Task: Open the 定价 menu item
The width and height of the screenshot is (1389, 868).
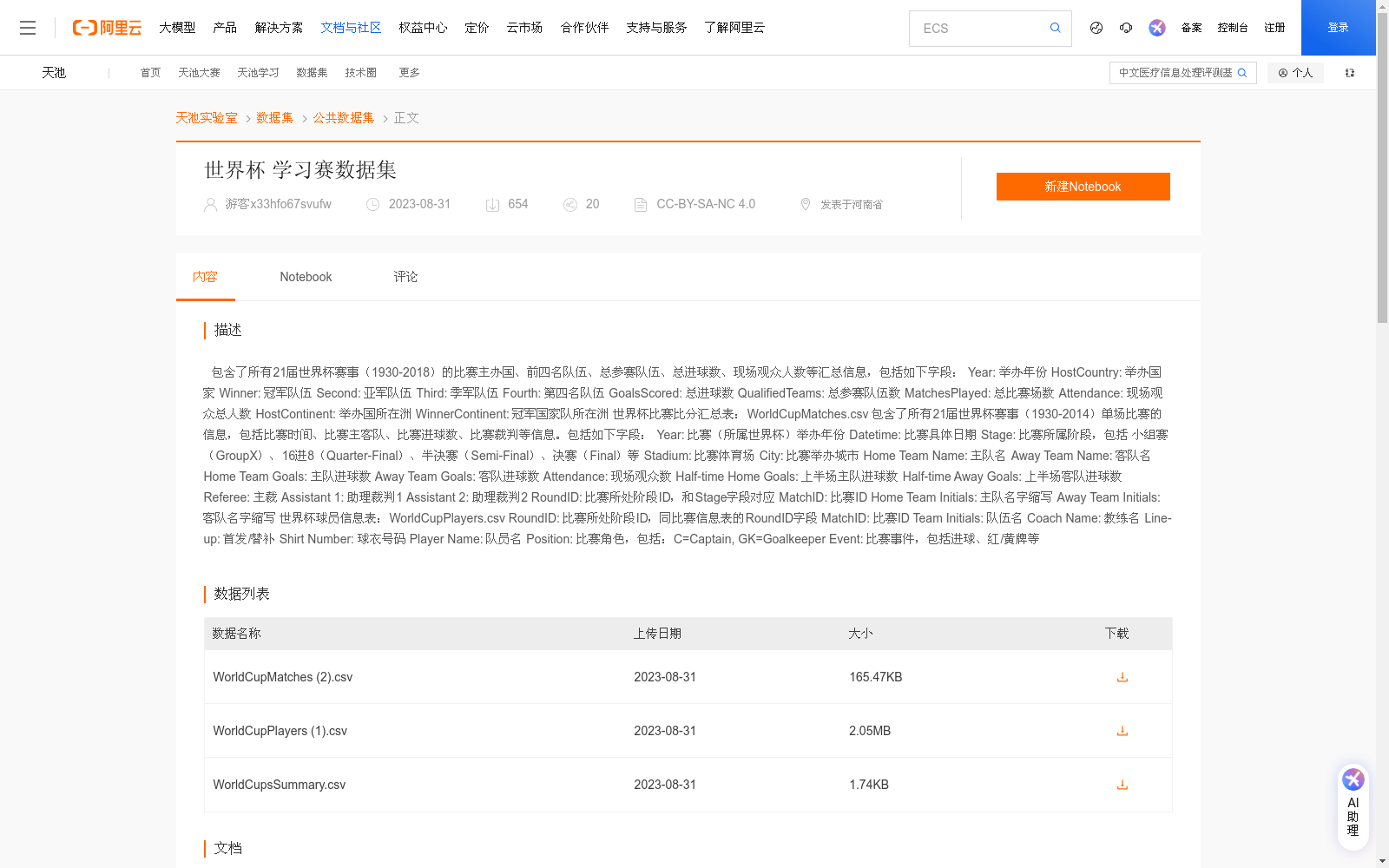Action: (477, 28)
